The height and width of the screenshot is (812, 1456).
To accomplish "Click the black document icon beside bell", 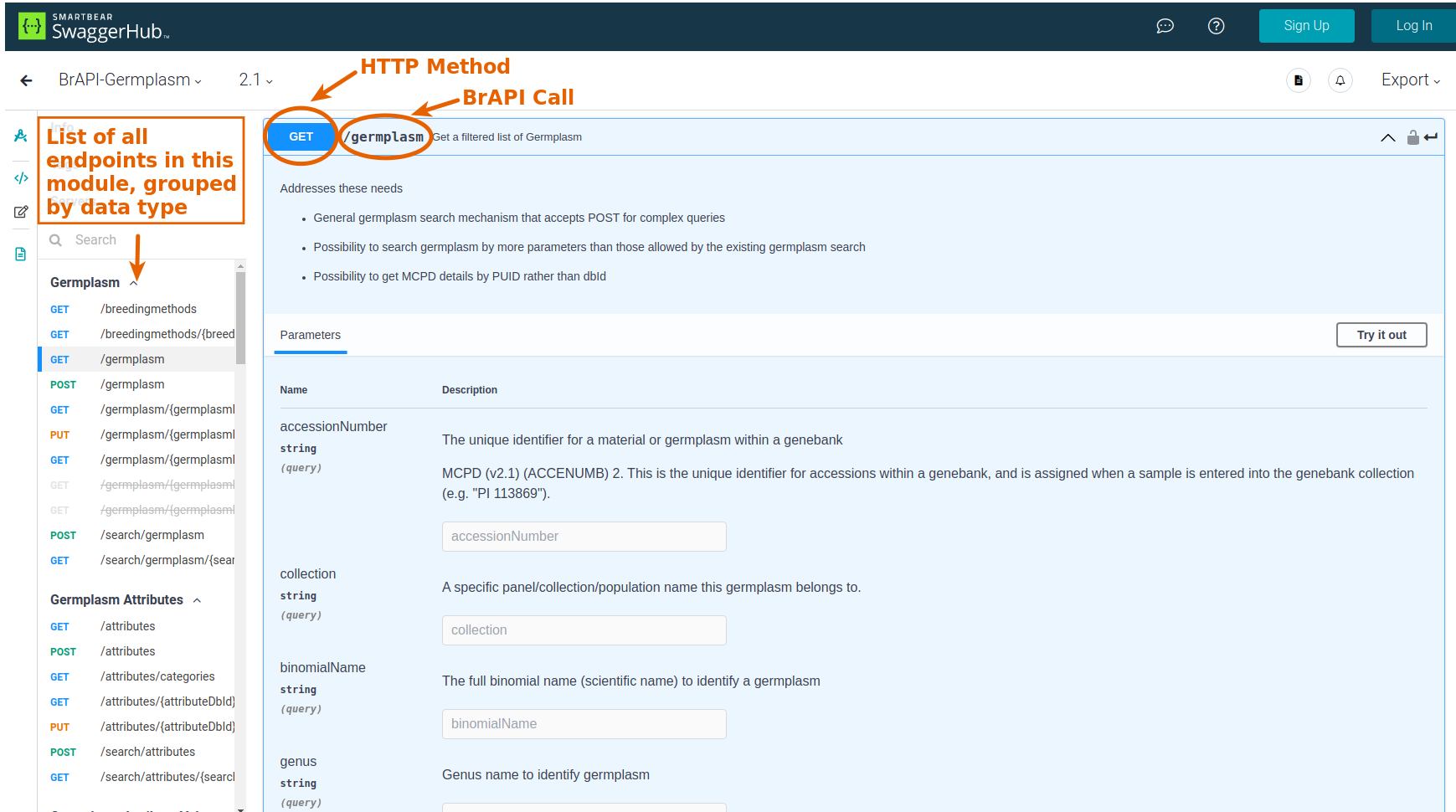I will point(1298,80).
